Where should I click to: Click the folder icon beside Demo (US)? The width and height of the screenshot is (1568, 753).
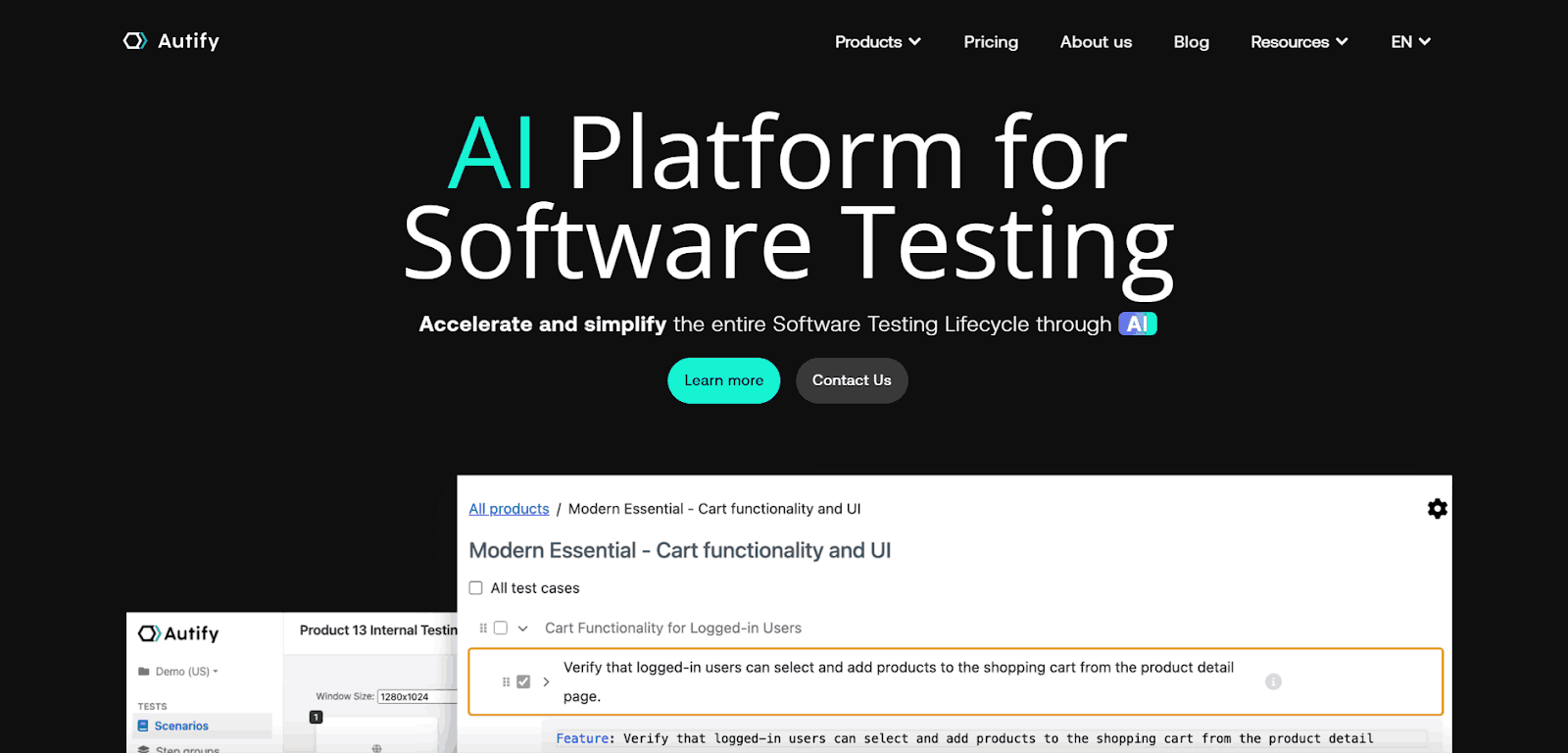click(143, 672)
